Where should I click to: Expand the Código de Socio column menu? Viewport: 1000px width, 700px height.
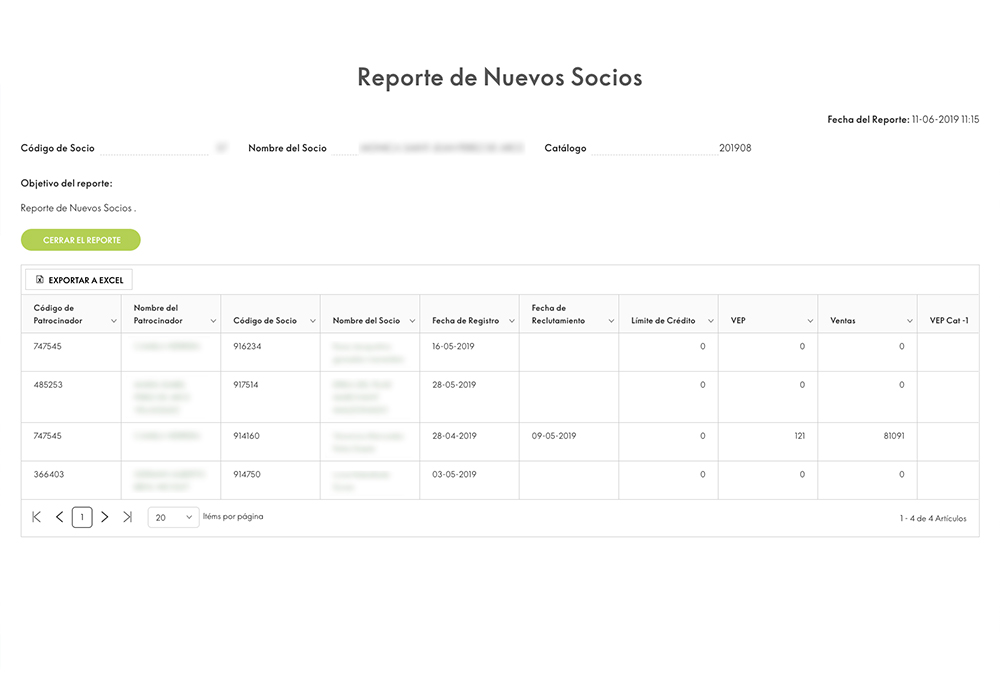312,321
